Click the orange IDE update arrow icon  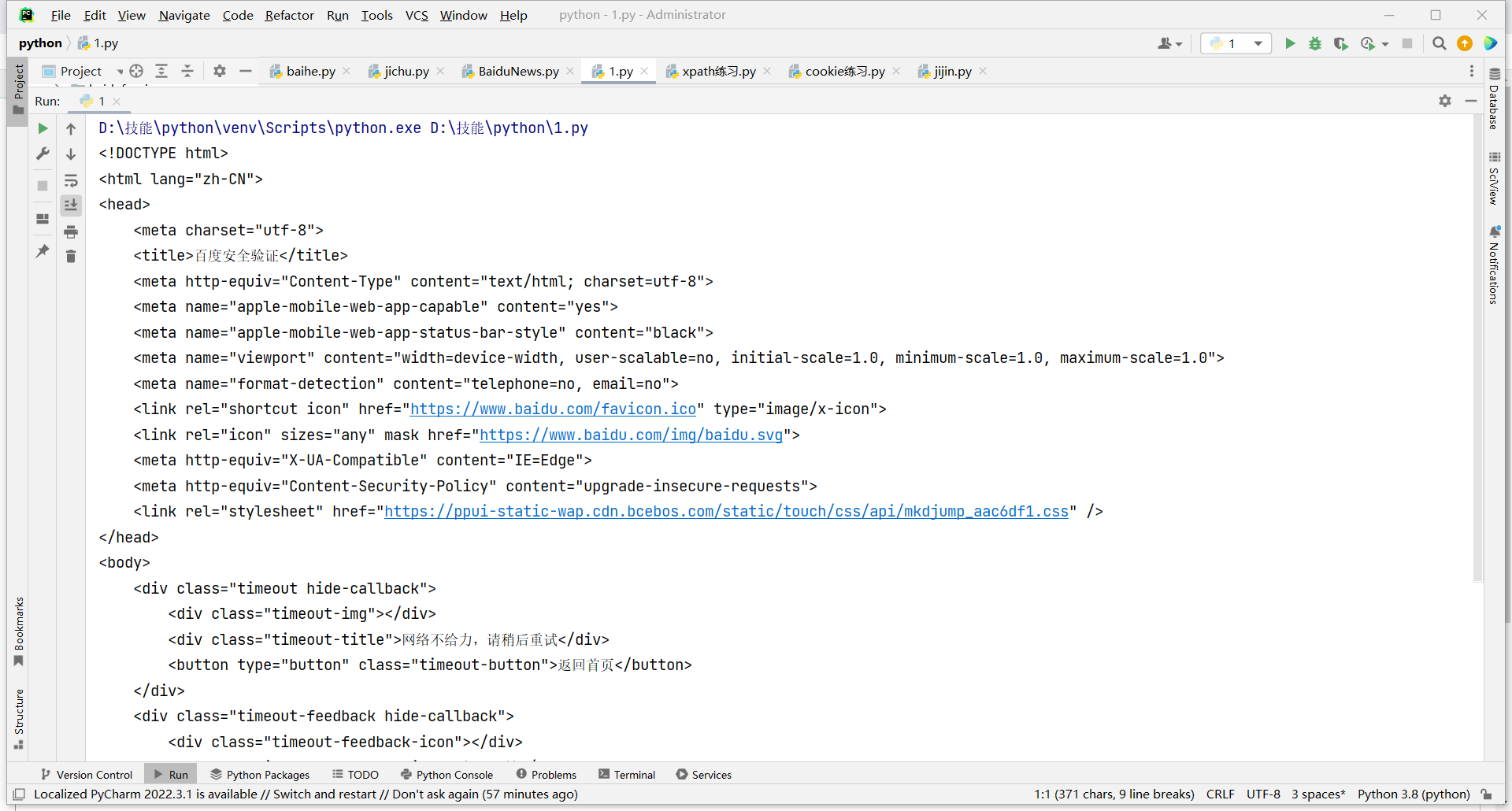pos(1465,43)
